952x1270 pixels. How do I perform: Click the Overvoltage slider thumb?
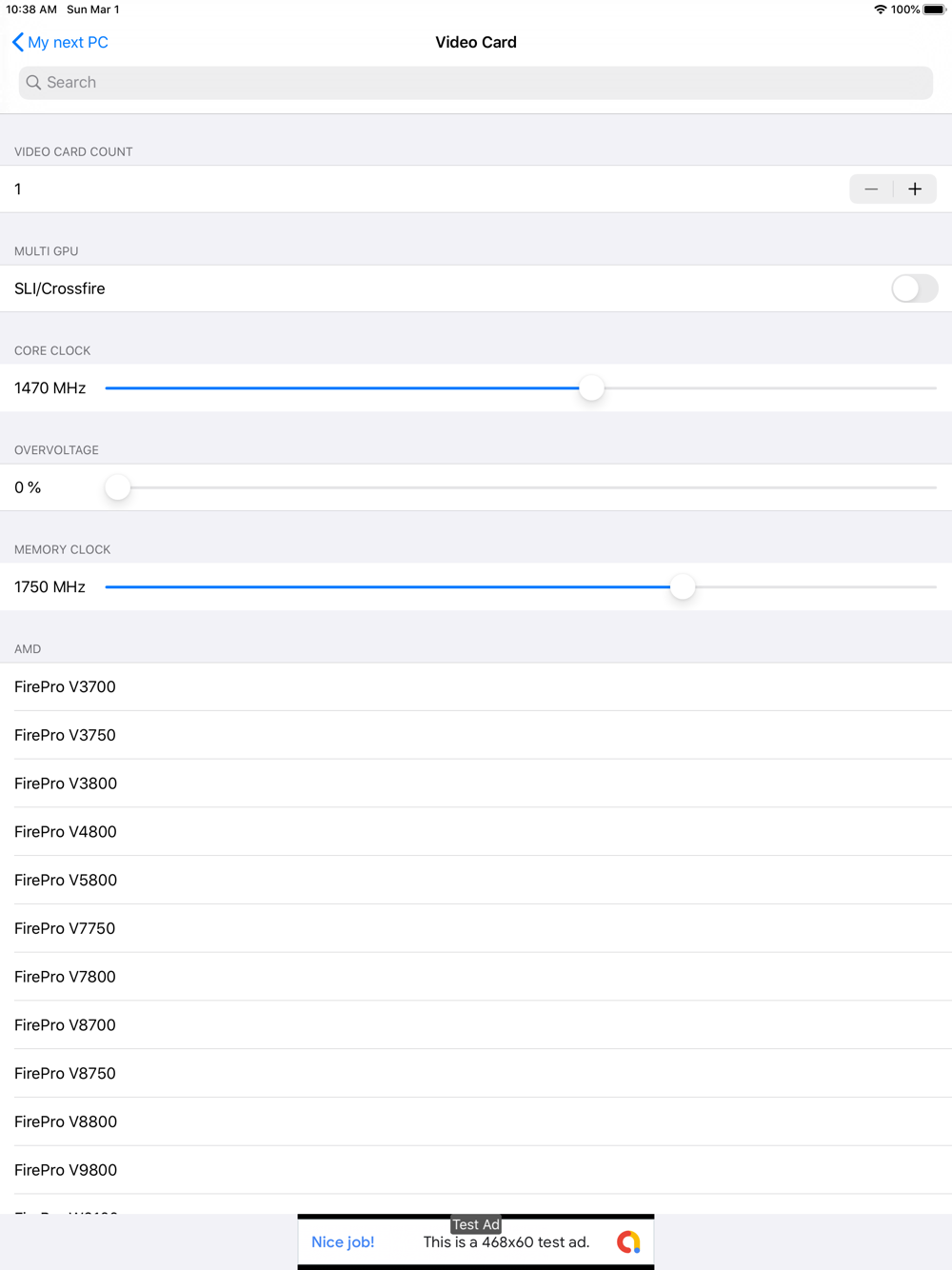point(118,487)
